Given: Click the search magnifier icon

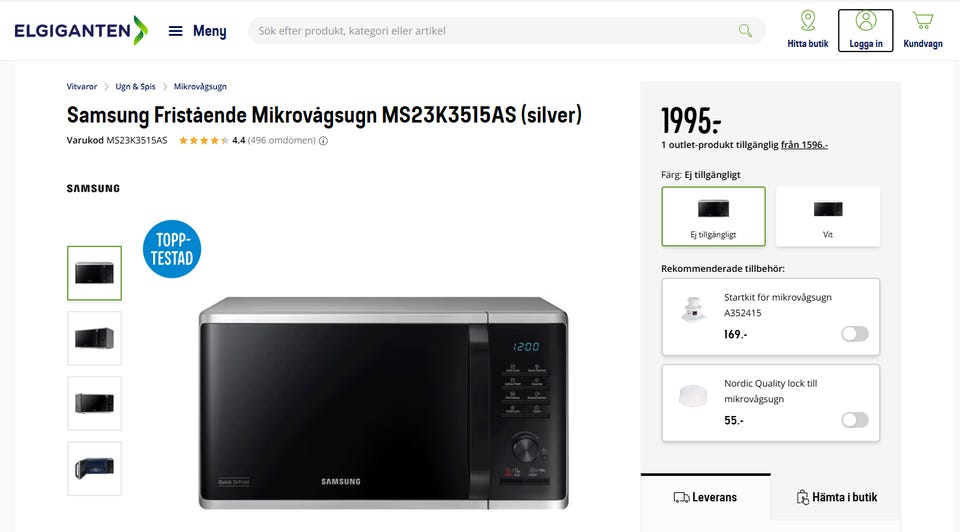Looking at the screenshot, I should (x=745, y=31).
